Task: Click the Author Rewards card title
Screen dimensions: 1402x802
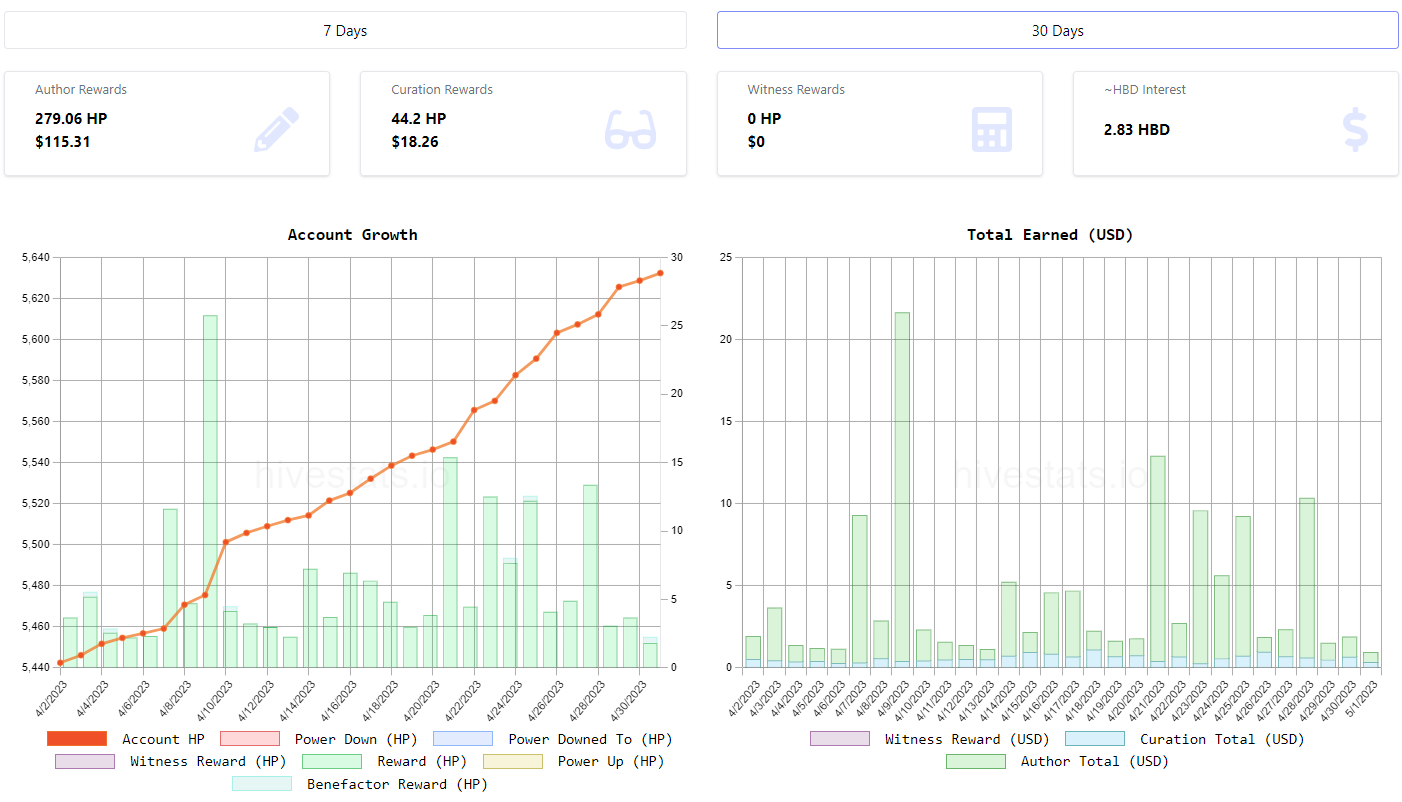Action: coord(81,90)
